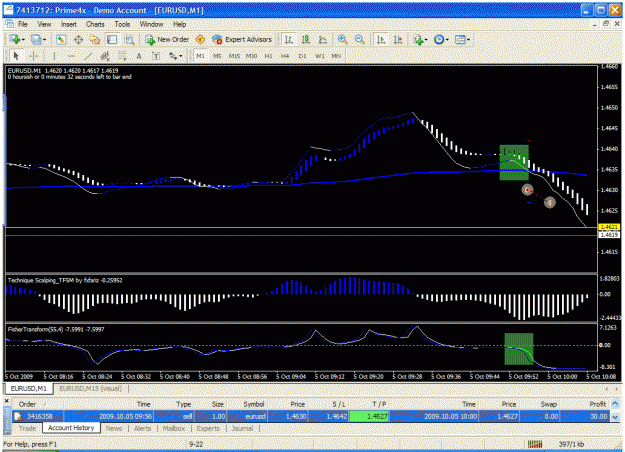Toggle the Expert Advisors button
The height and width of the screenshot is (452, 625).
pyautogui.click(x=242, y=39)
